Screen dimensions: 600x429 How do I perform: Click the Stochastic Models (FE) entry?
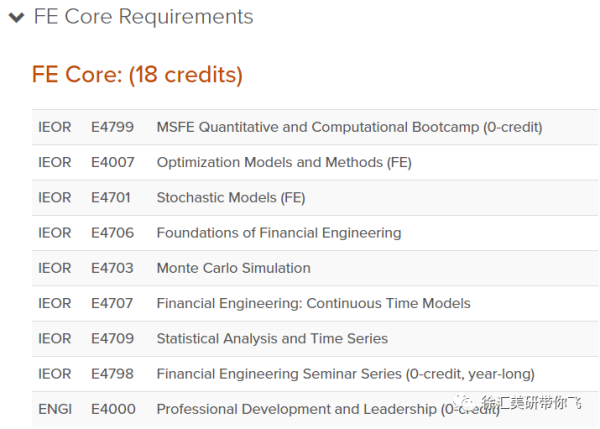(231, 197)
